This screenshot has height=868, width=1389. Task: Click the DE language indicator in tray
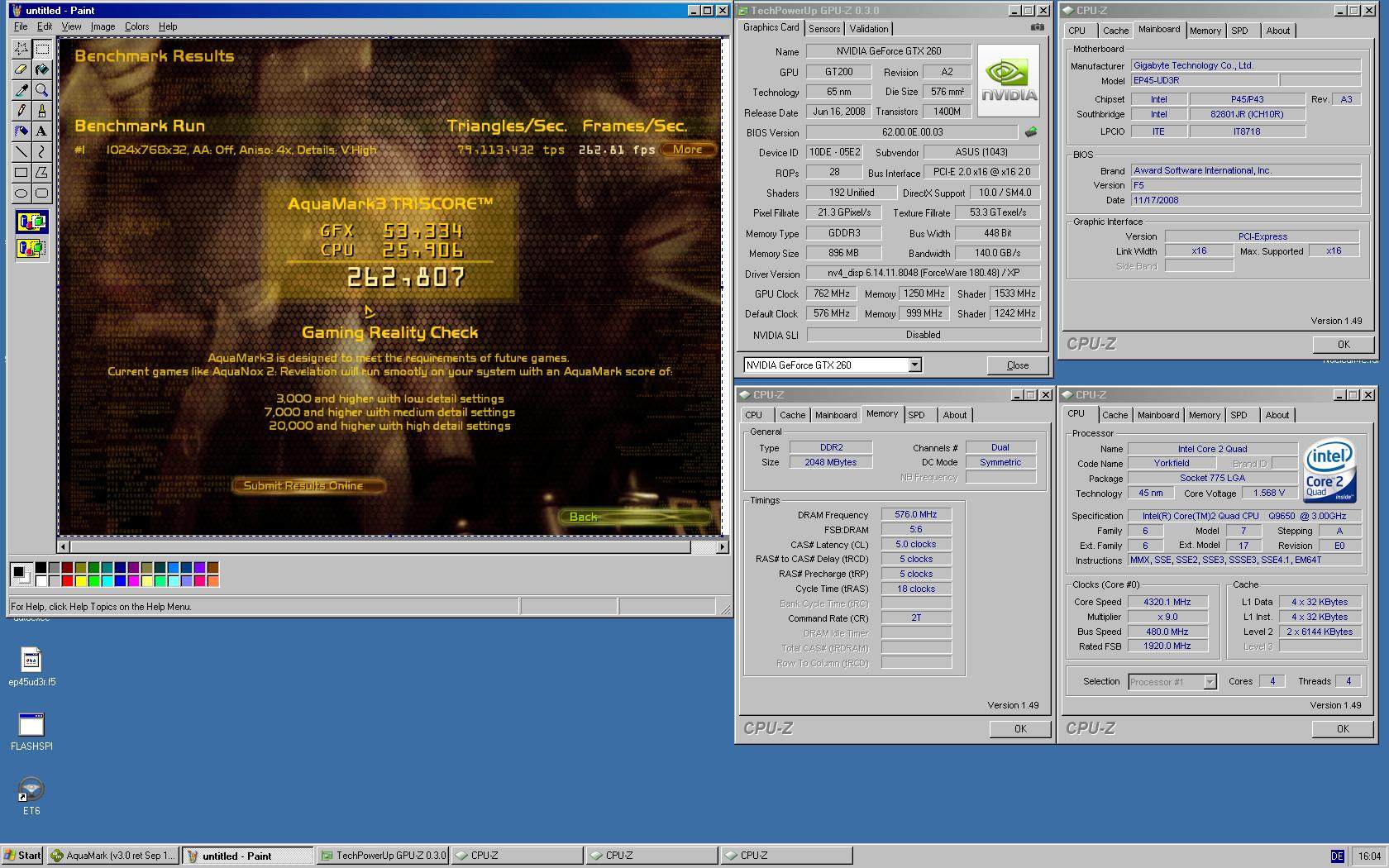1337,856
